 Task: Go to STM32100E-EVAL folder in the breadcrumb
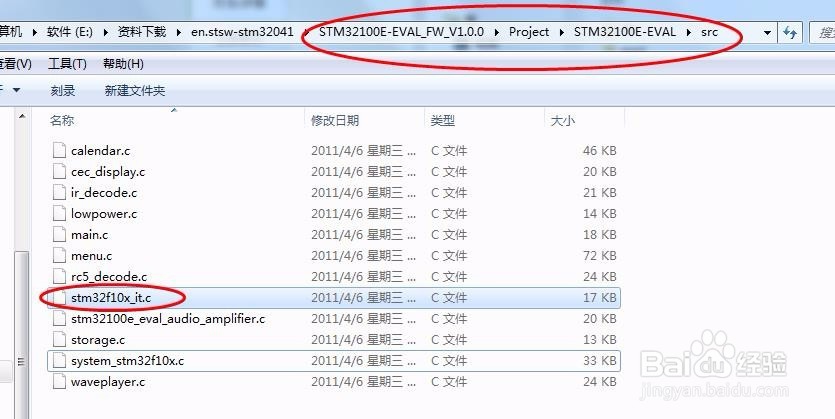[x=625, y=32]
